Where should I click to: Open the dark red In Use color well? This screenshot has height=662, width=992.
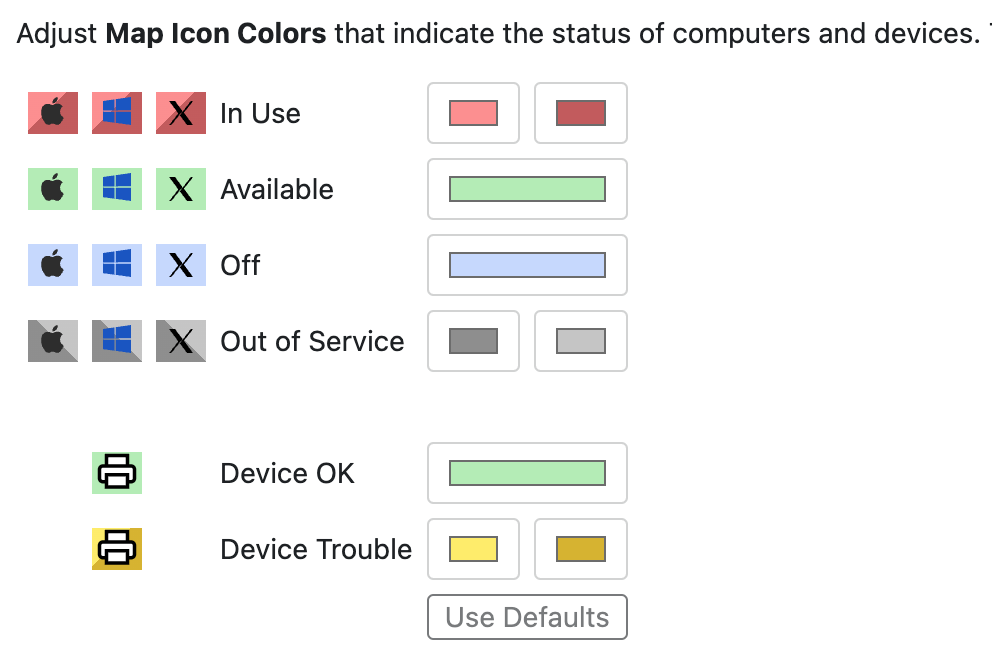pos(581,113)
